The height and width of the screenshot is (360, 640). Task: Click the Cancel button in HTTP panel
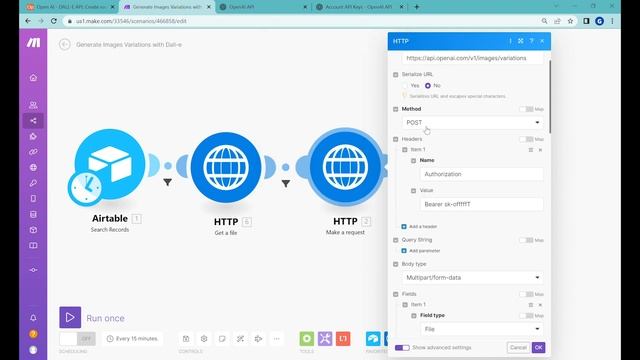pos(518,347)
